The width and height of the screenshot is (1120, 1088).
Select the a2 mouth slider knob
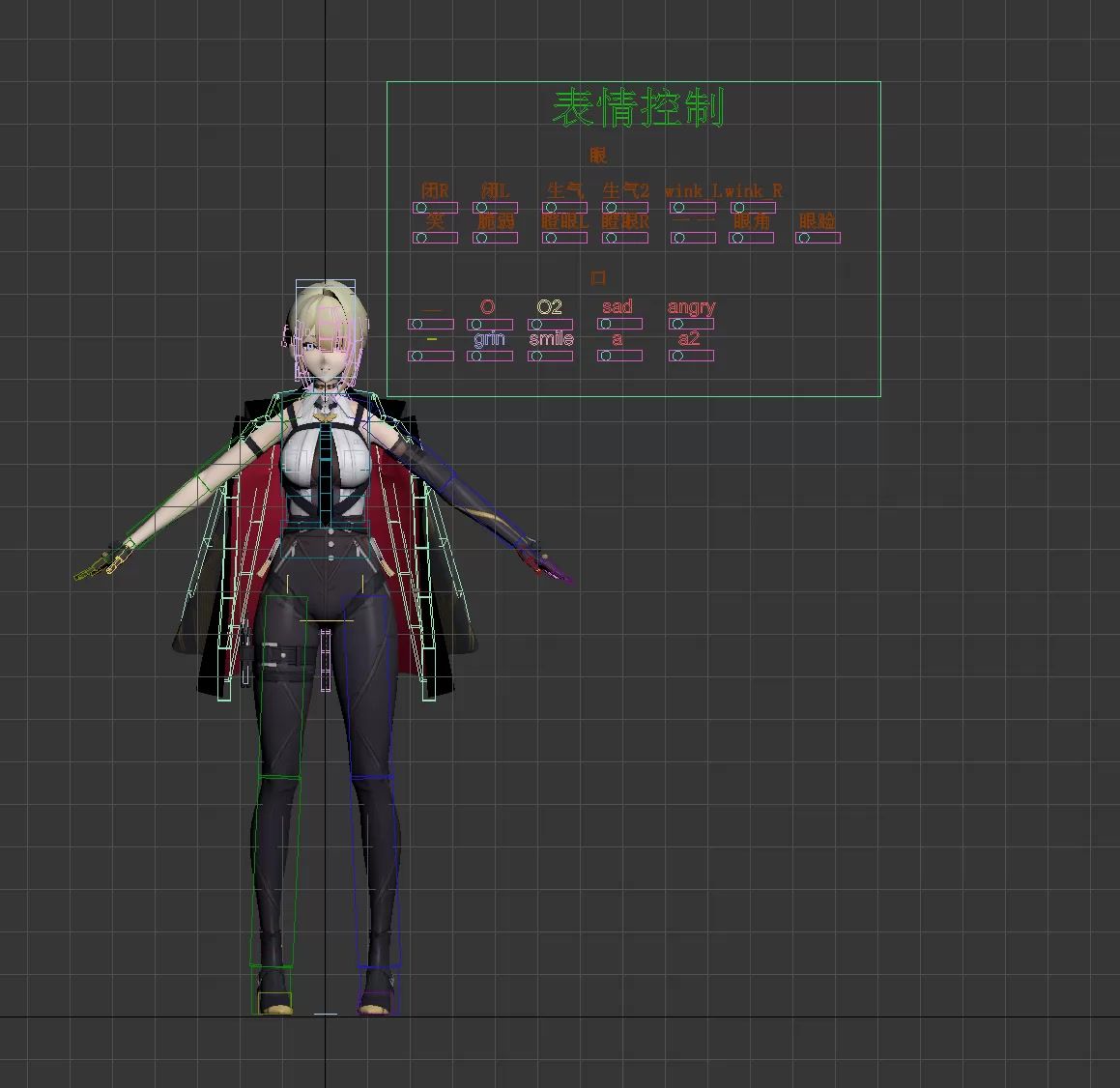677,356
